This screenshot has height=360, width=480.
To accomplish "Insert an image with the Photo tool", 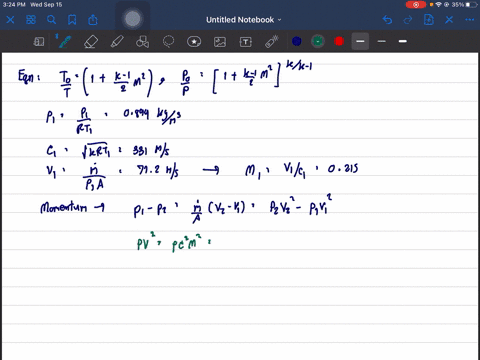I will [x=220, y=42].
